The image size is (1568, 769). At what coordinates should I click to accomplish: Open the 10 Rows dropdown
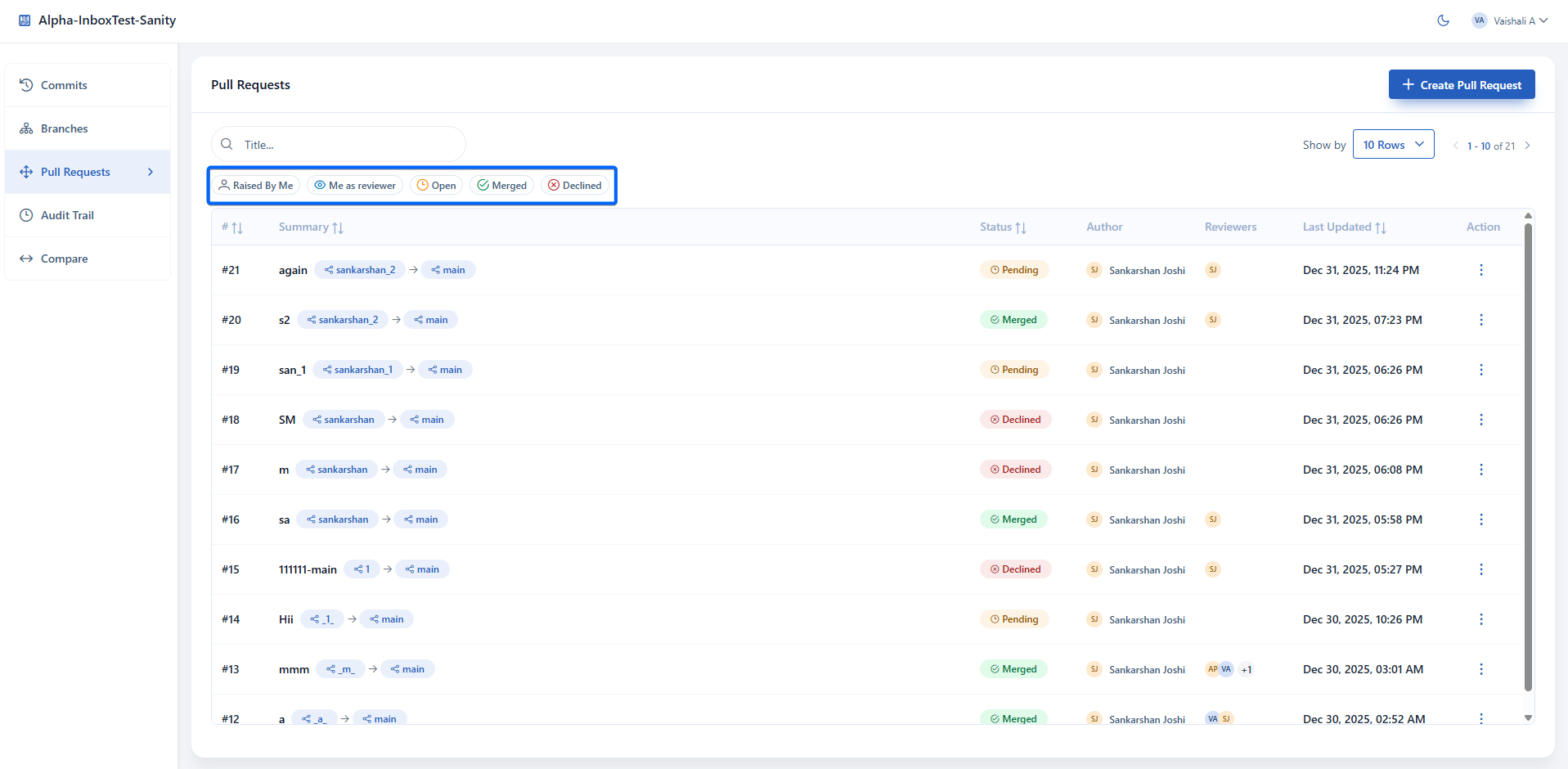click(1393, 145)
